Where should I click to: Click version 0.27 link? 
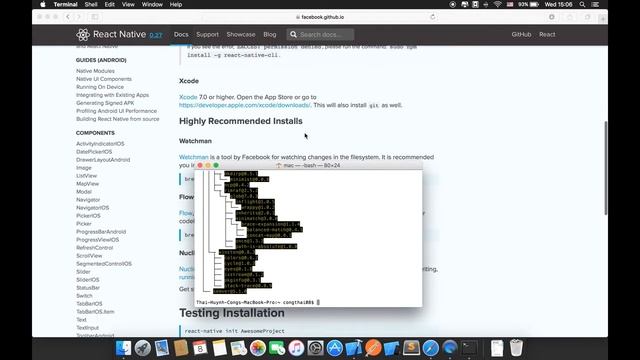(156, 35)
